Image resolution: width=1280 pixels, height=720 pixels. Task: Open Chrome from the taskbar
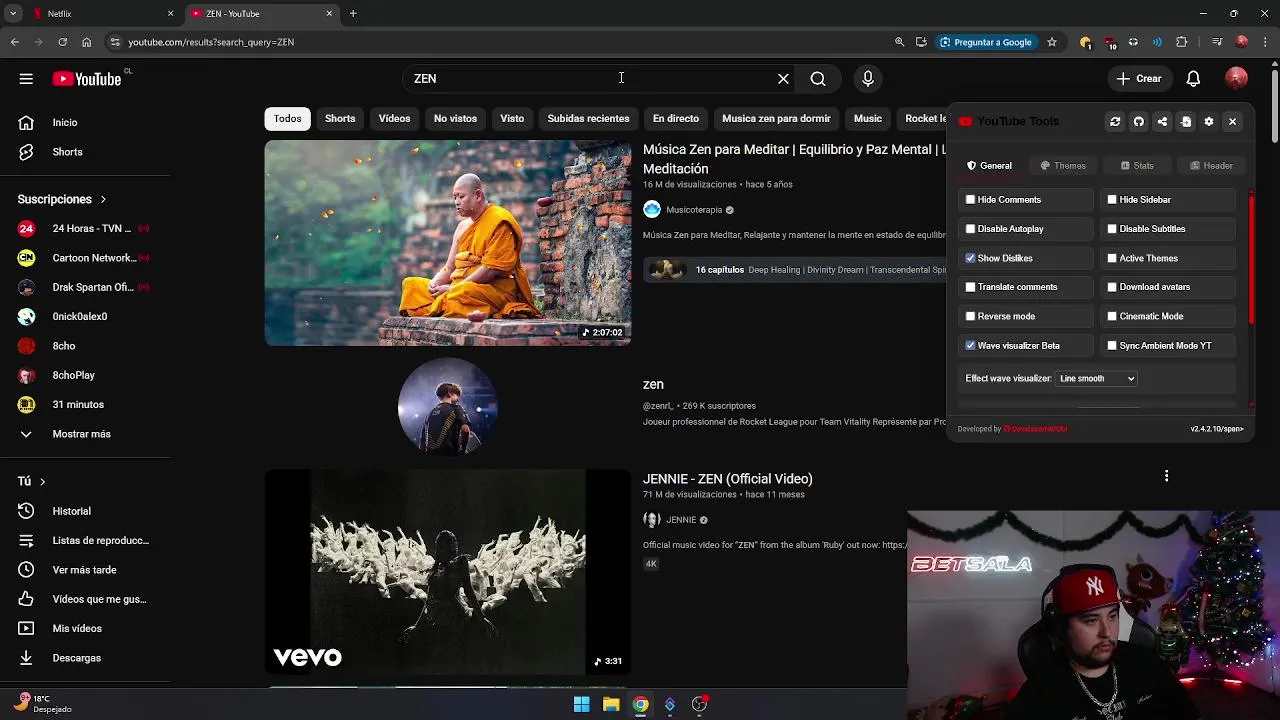pyautogui.click(x=640, y=704)
